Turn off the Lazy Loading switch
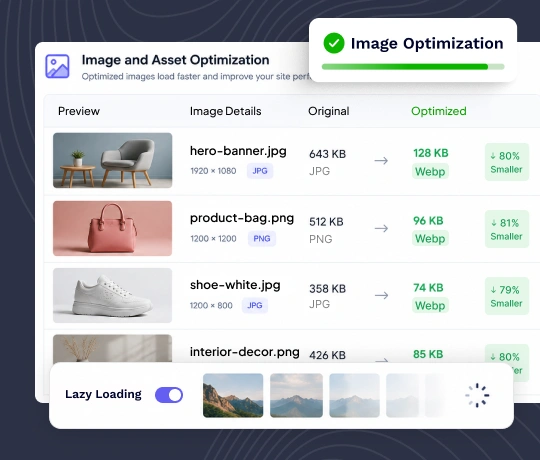 [169, 395]
